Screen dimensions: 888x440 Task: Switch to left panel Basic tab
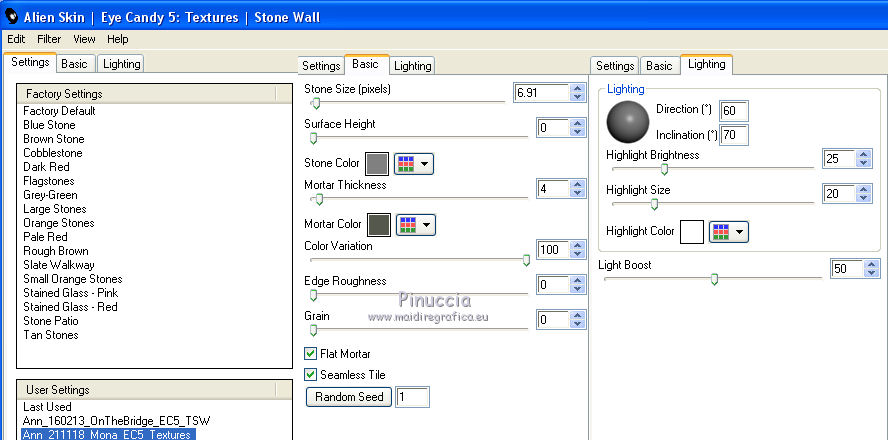pos(74,64)
